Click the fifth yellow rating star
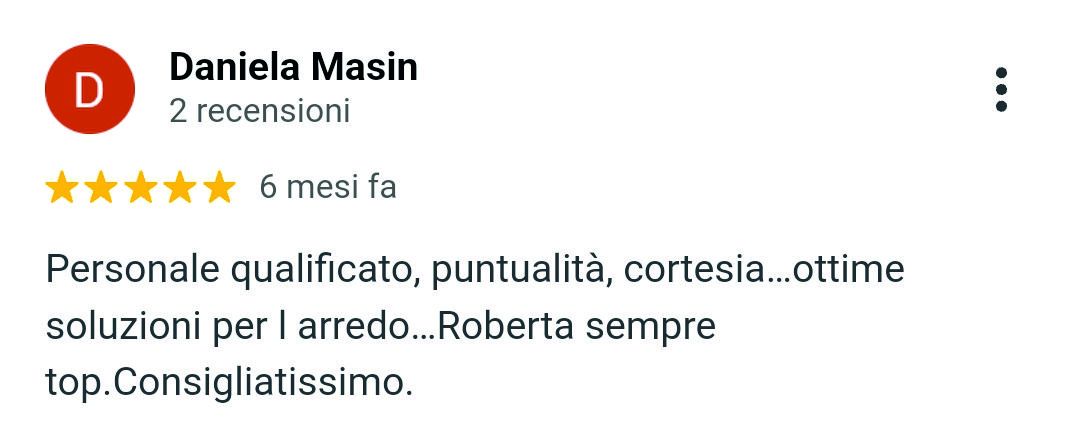Viewport: 1080px width, 435px height. pos(218,187)
